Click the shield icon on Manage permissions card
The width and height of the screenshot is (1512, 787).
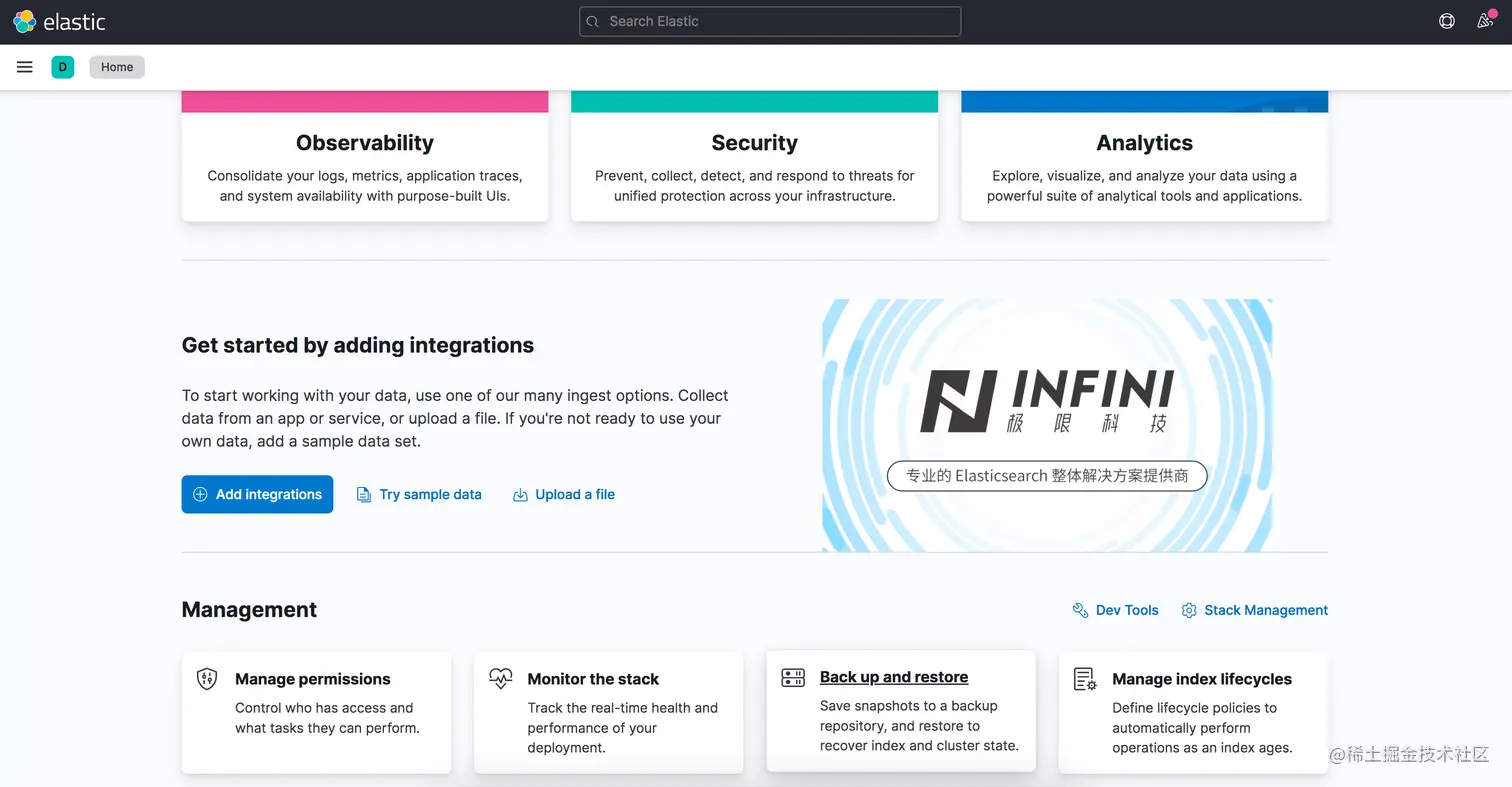pos(206,677)
